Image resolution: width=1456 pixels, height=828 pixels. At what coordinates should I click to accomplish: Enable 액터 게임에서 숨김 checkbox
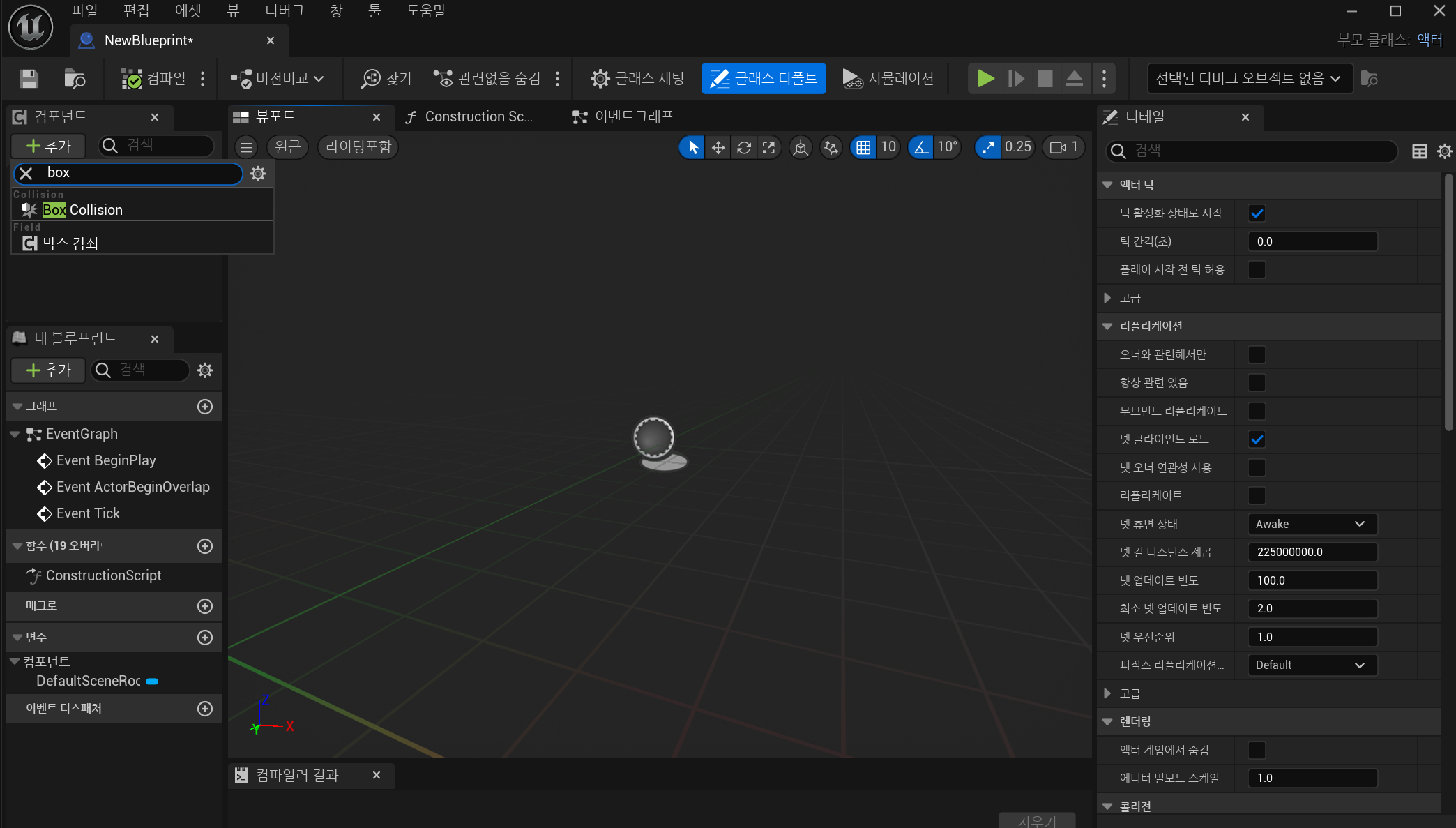1257,751
